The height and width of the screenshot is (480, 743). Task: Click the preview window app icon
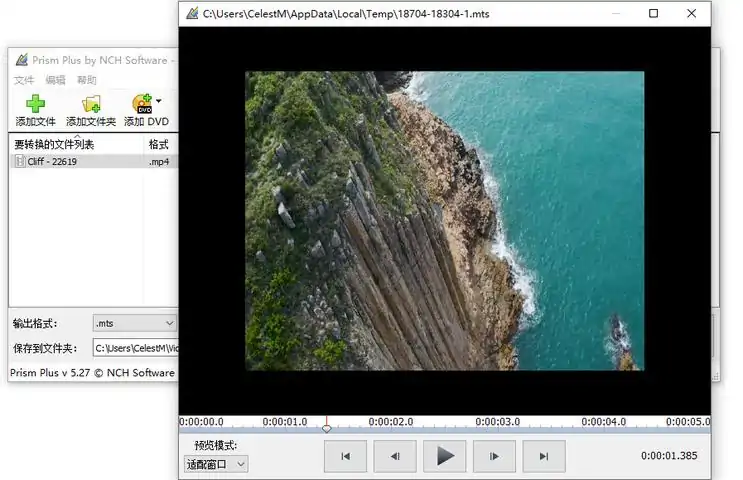(x=192, y=13)
